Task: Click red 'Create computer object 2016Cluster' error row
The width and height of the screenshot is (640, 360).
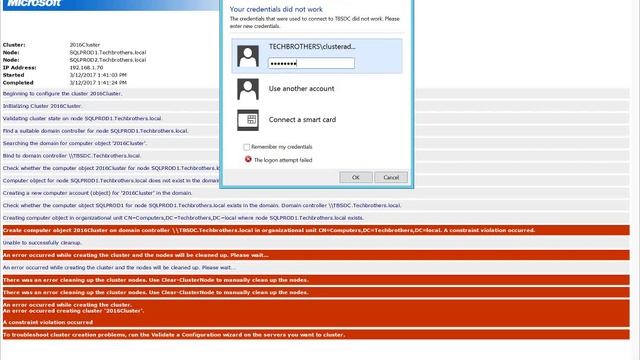Action: click(316, 230)
